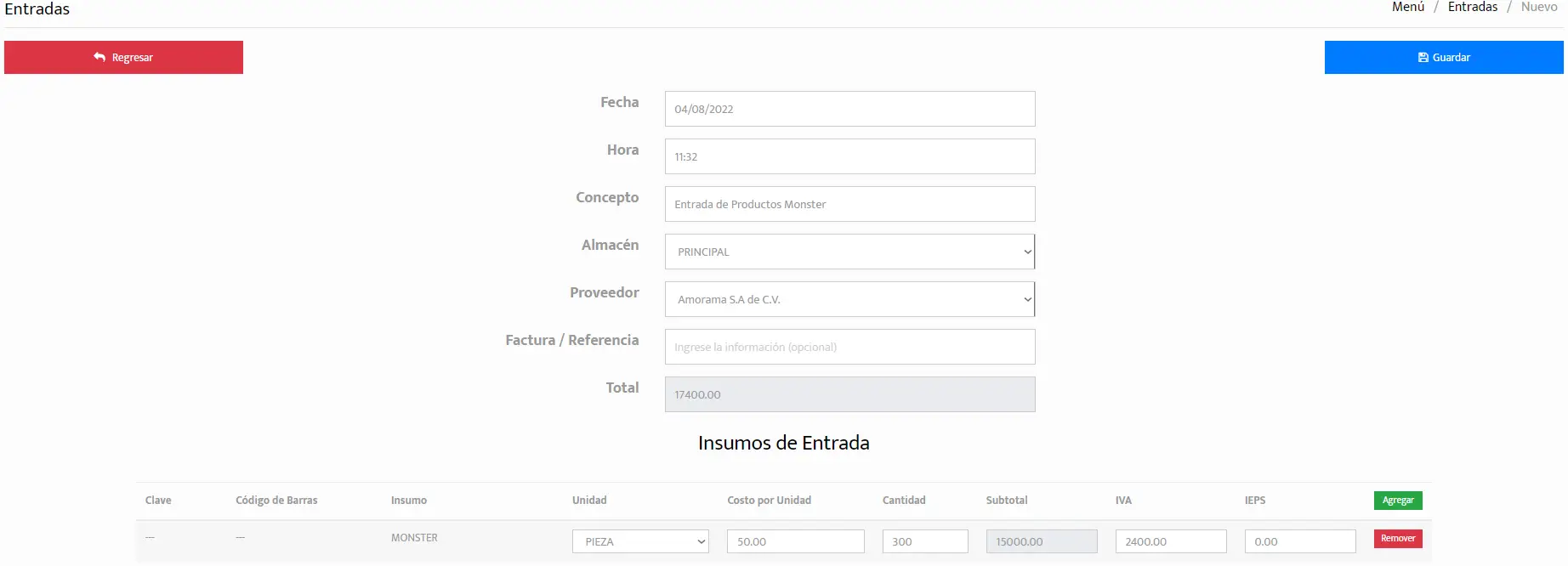Edit the IEPS 0.00 field
1568x566 pixels.
[x=1300, y=541]
